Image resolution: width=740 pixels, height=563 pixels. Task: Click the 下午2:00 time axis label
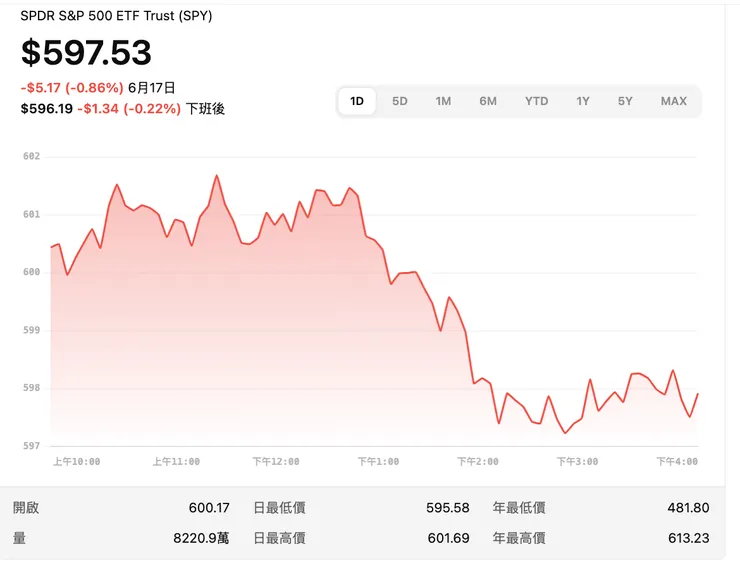(x=477, y=462)
